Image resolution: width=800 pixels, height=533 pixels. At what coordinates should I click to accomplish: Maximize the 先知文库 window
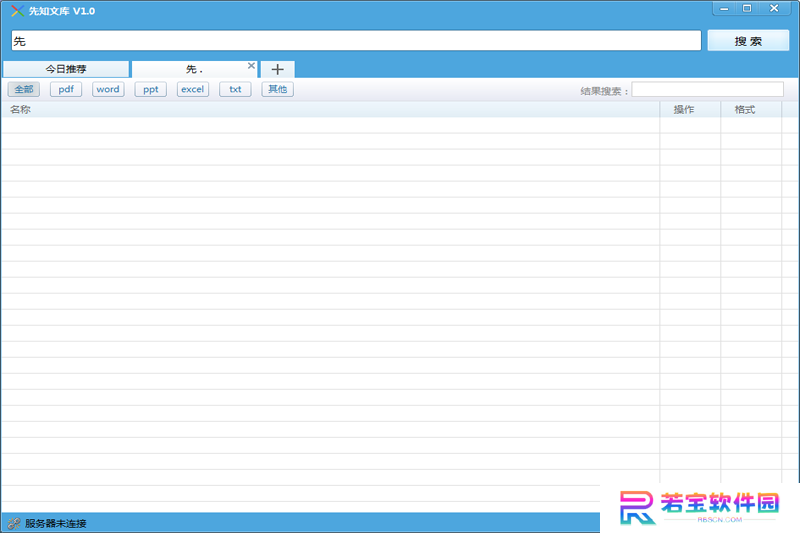pos(747,9)
